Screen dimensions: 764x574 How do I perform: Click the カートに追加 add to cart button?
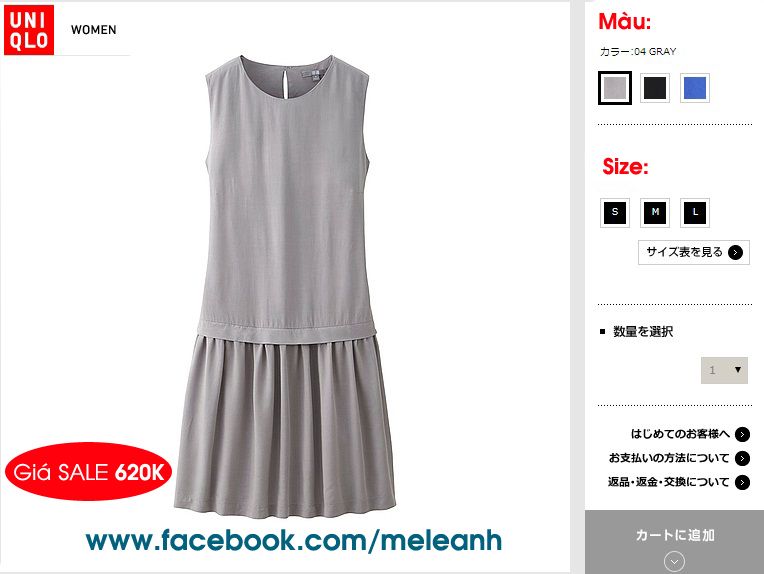674,542
